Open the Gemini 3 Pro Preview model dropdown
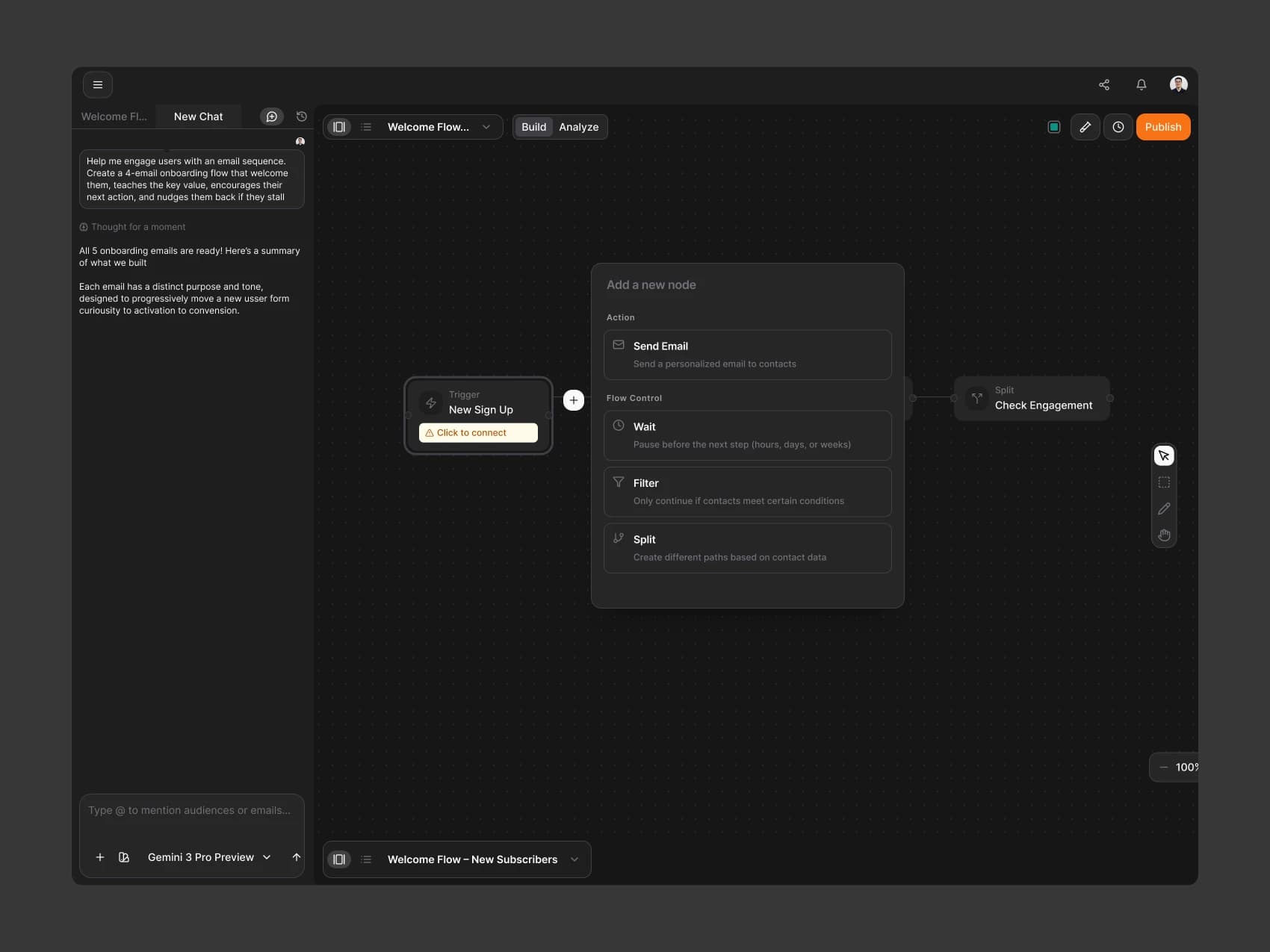The height and width of the screenshot is (952, 1270). coord(209,857)
